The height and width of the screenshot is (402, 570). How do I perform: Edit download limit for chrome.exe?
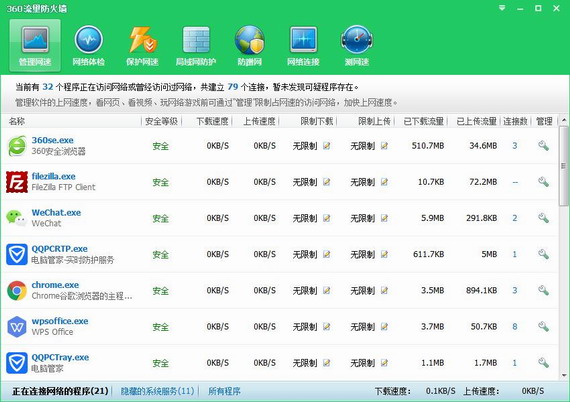[326, 290]
